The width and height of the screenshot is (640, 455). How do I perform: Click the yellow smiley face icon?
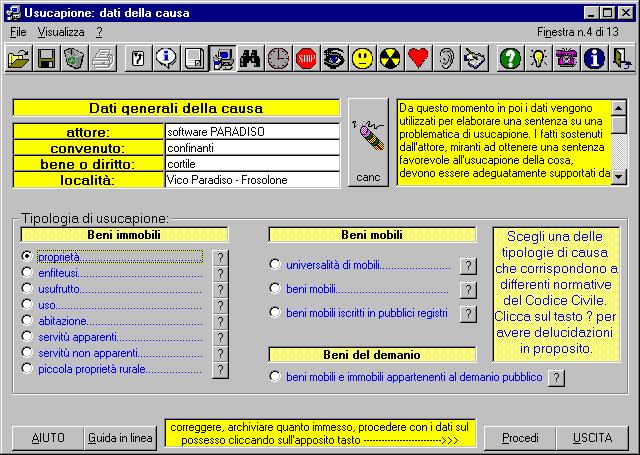point(362,59)
